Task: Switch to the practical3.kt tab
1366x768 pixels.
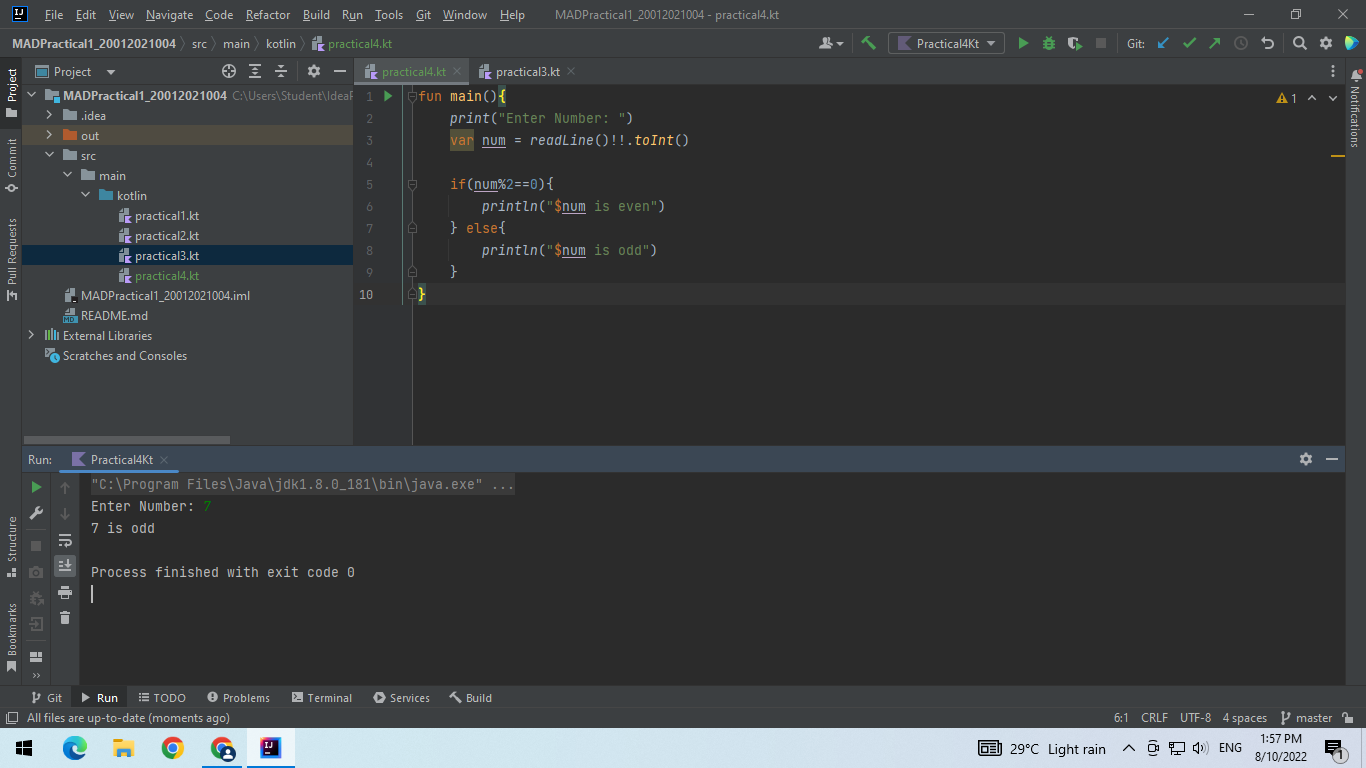Action: [x=527, y=71]
